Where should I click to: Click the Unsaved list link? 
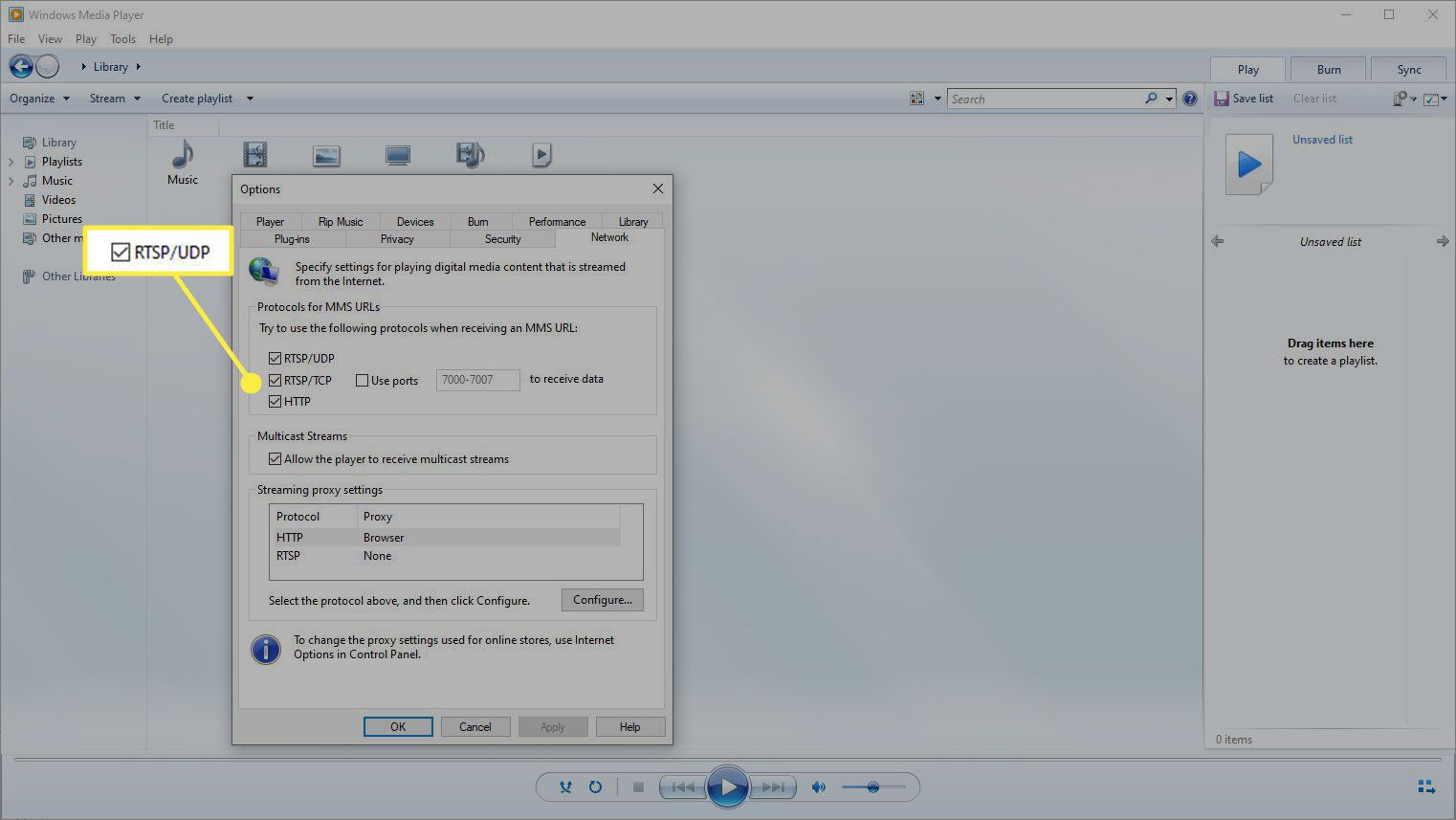[1322, 140]
